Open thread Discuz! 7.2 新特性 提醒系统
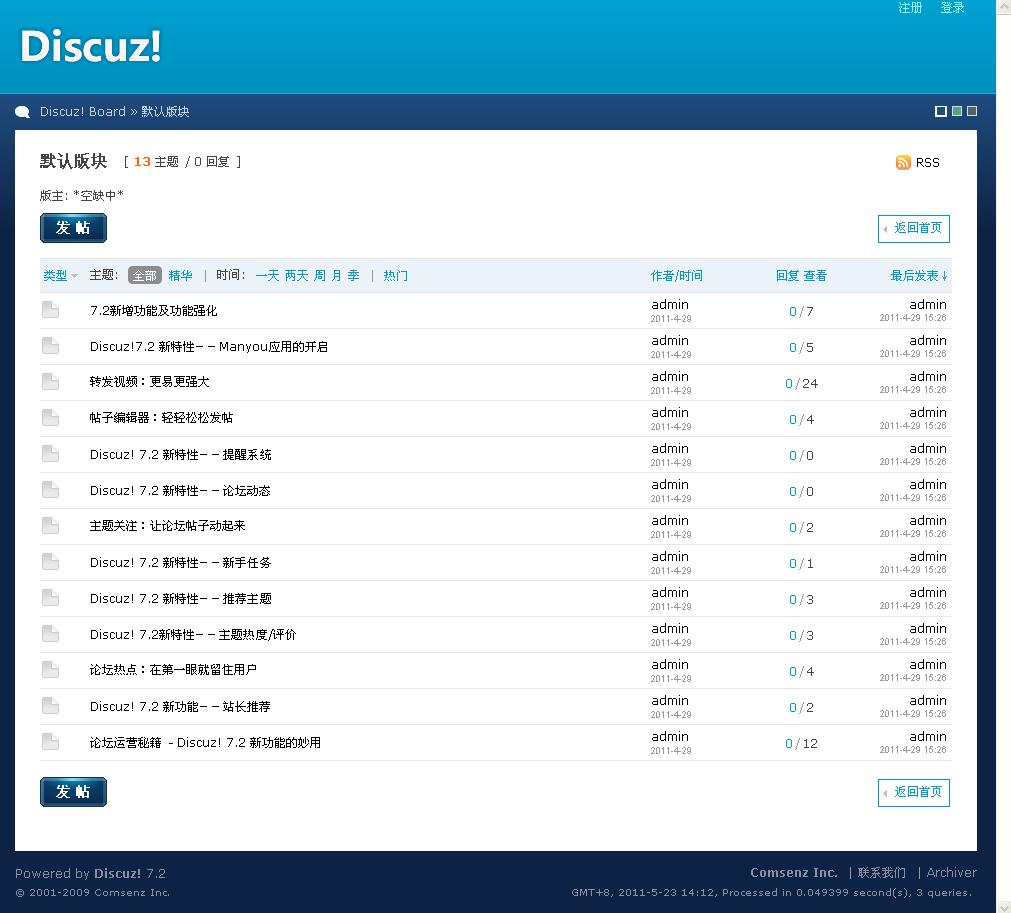 (x=181, y=455)
